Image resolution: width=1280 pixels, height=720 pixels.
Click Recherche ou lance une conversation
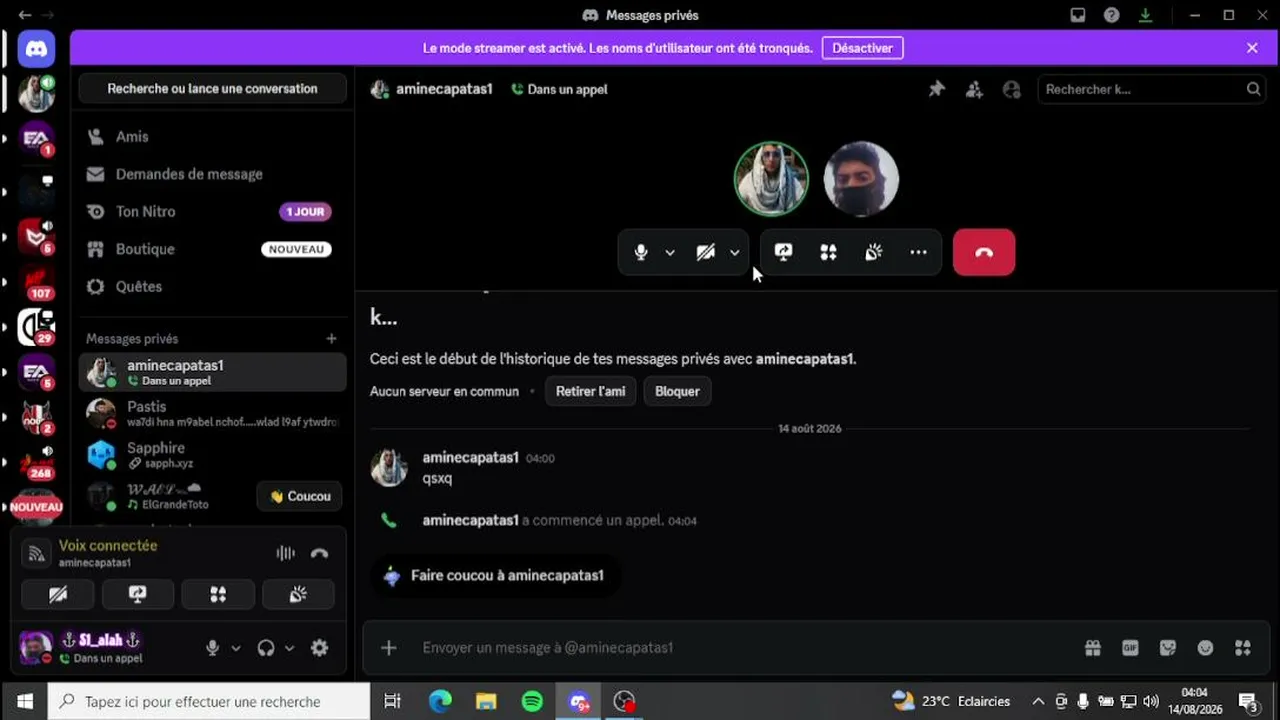pyautogui.click(x=213, y=89)
